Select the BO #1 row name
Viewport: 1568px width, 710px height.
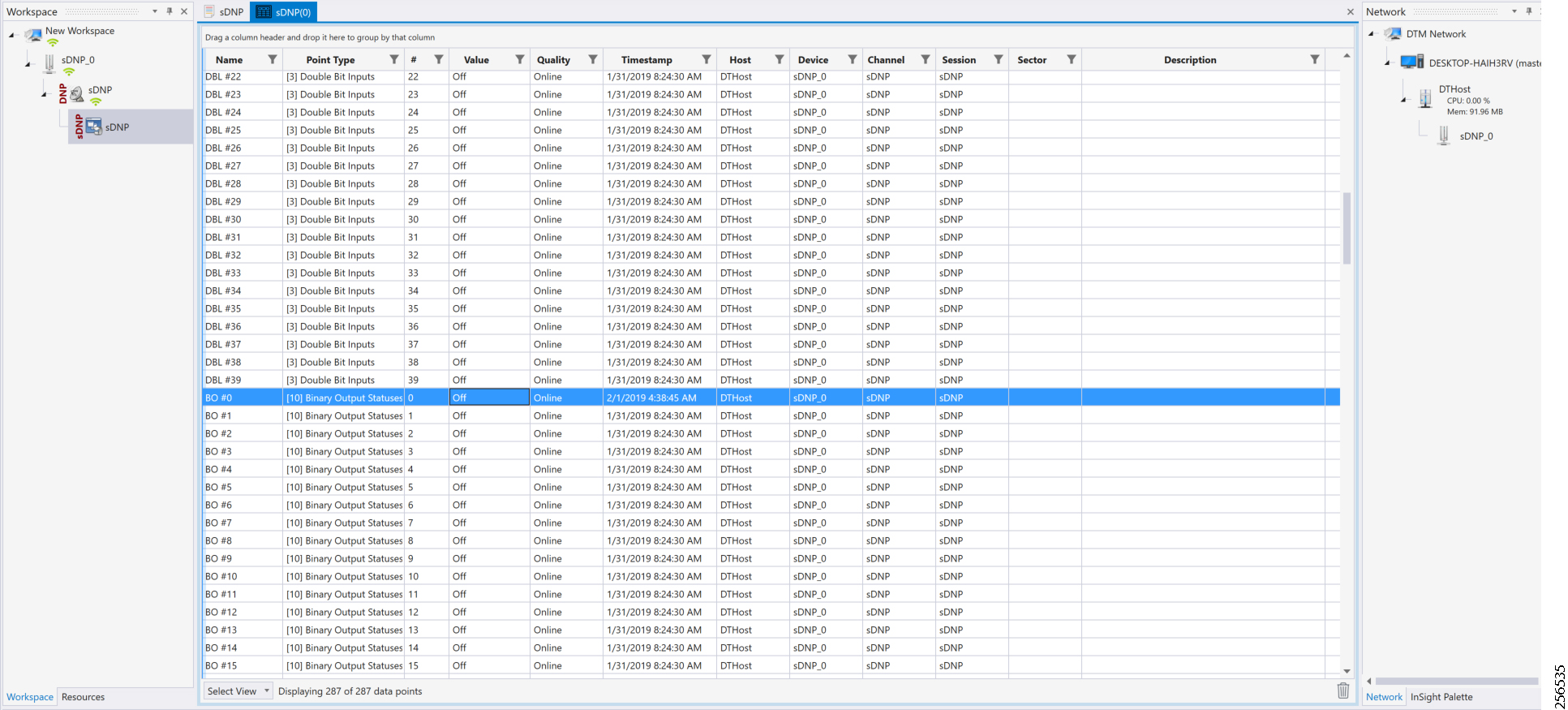[x=218, y=415]
